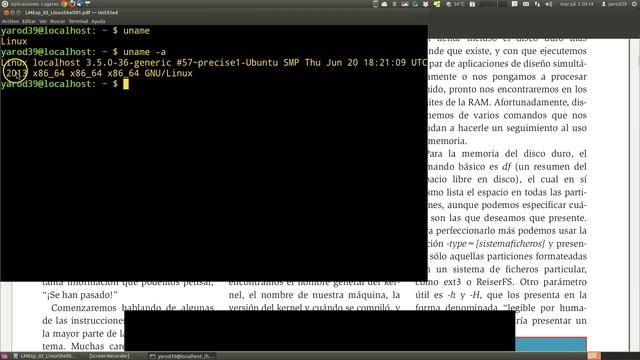Switch to Screen Recorder taskbar entry
The width and height of the screenshot is (640, 360).
[109, 356]
